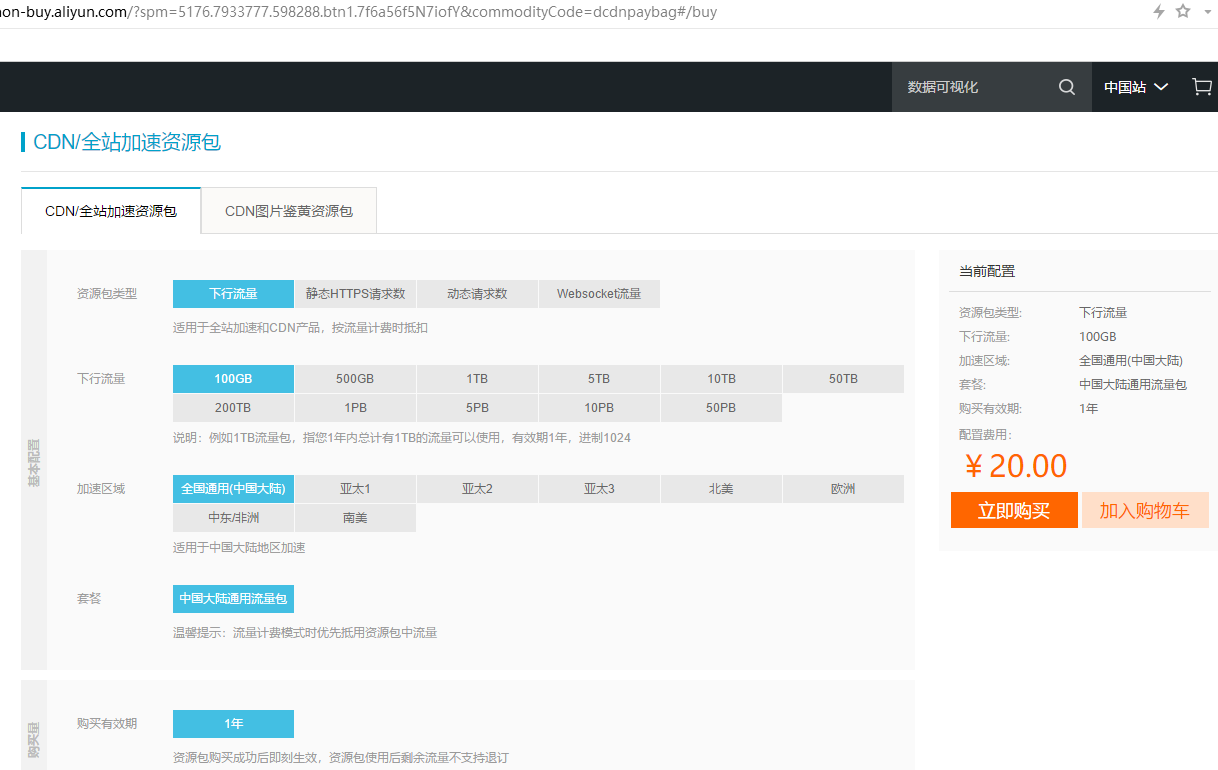Open the shopping cart icon
Viewport: 1218px width, 770px height.
(1202, 87)
